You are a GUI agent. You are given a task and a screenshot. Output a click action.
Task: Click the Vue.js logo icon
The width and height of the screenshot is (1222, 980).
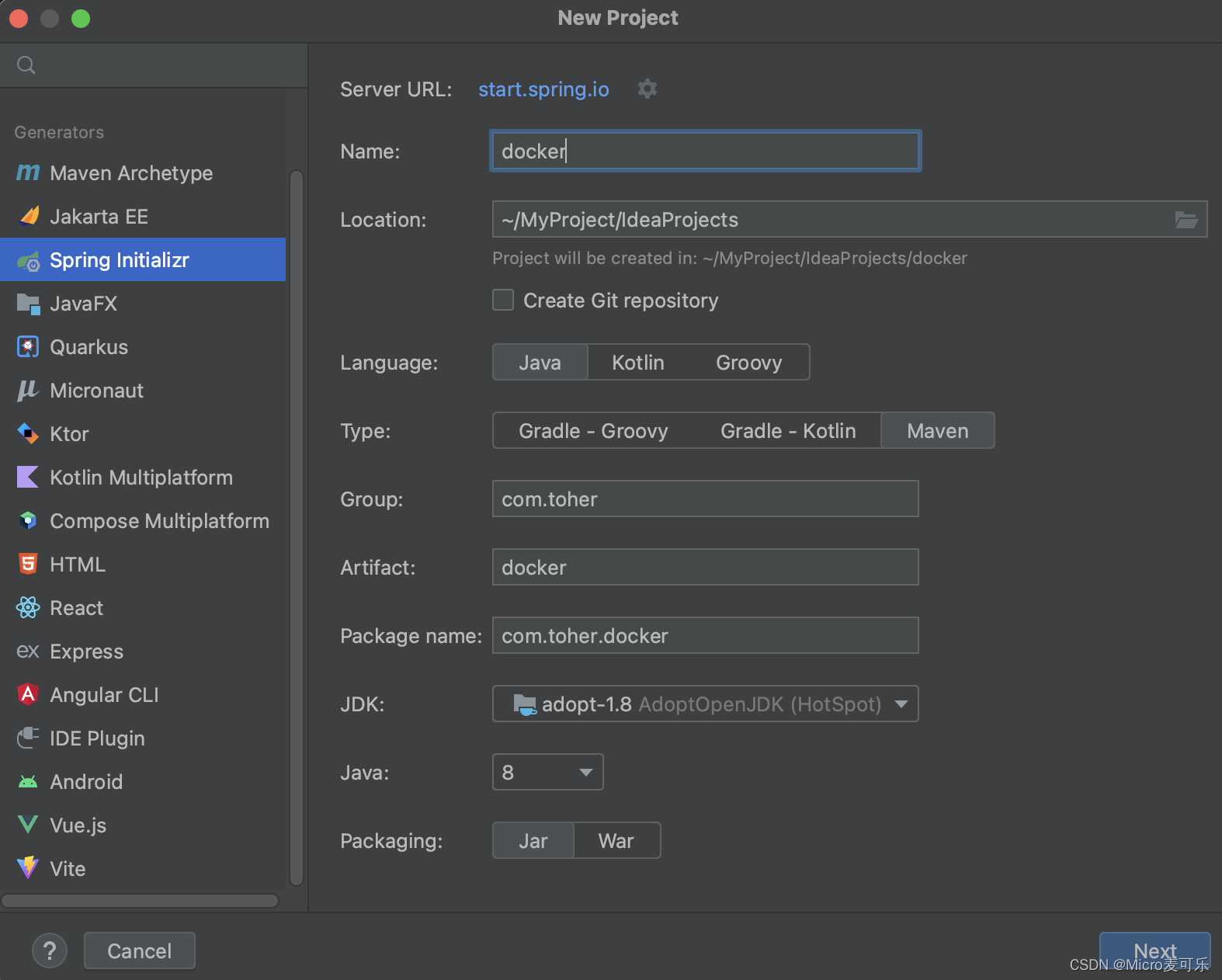28,825
